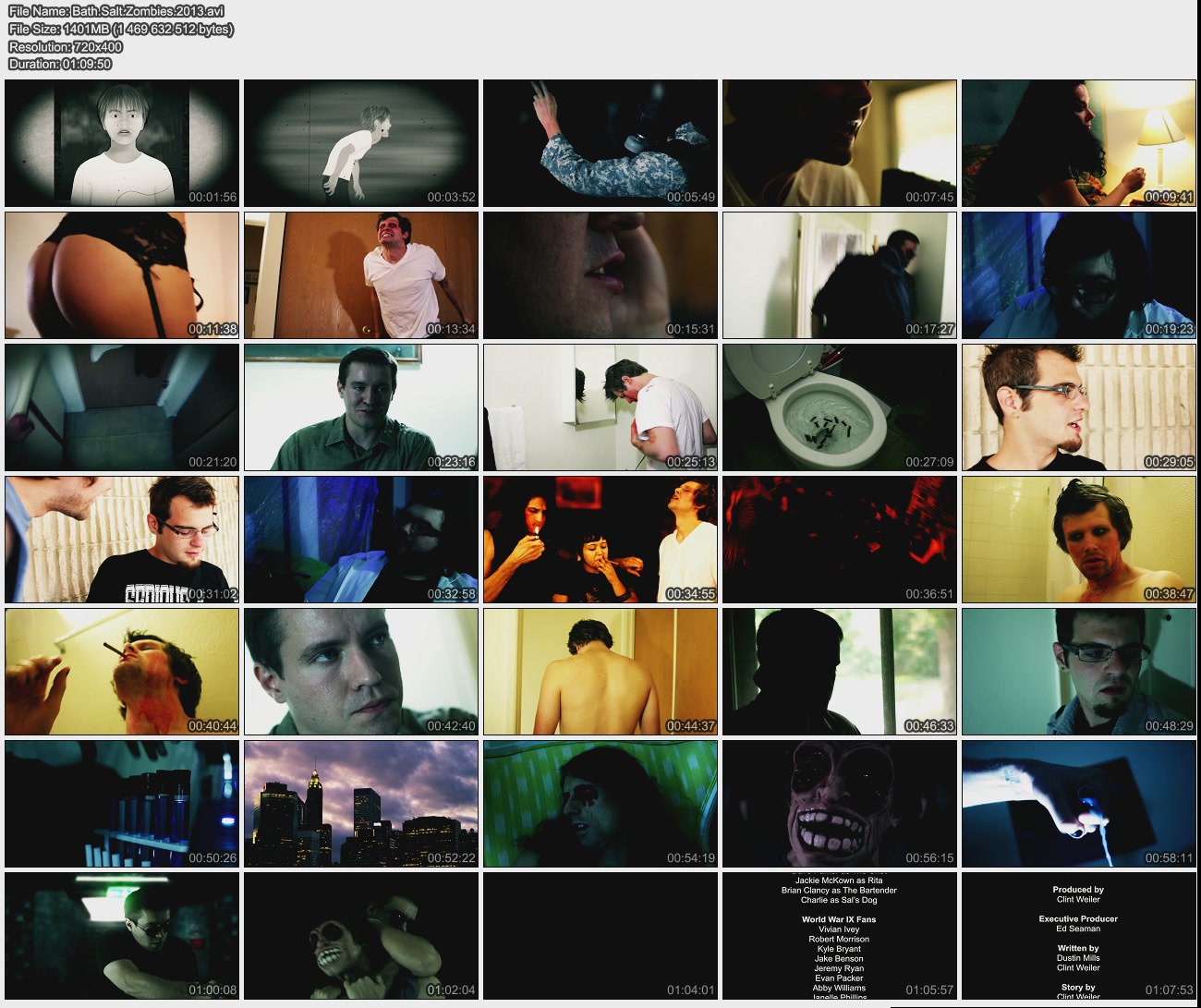Click the red-lit smoking group frame at 00:34:55
Screen dimensions: 1201x1008
click(x=600, y=539)
